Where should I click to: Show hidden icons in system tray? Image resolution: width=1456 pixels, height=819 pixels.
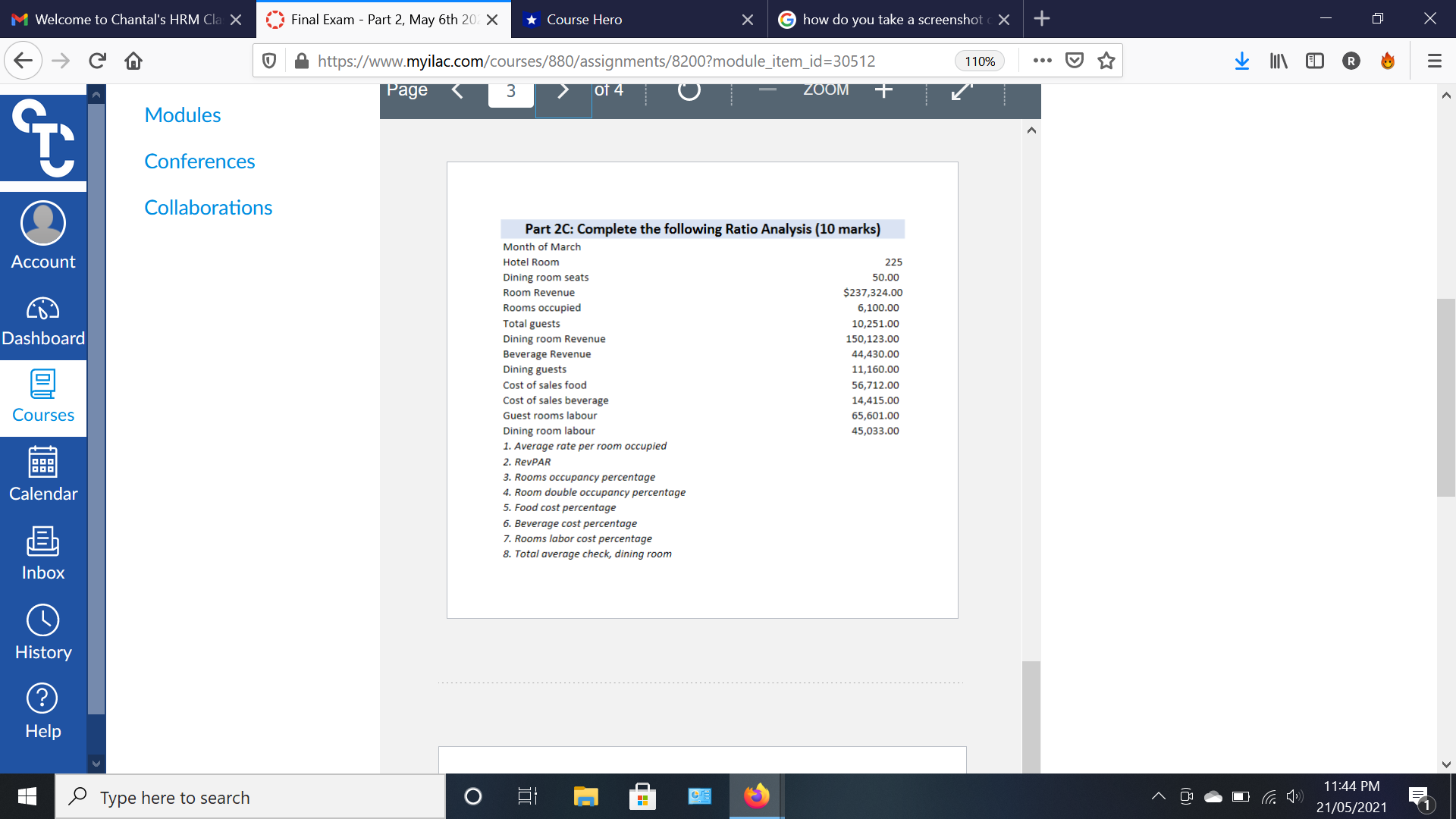tap(1158, 796)
